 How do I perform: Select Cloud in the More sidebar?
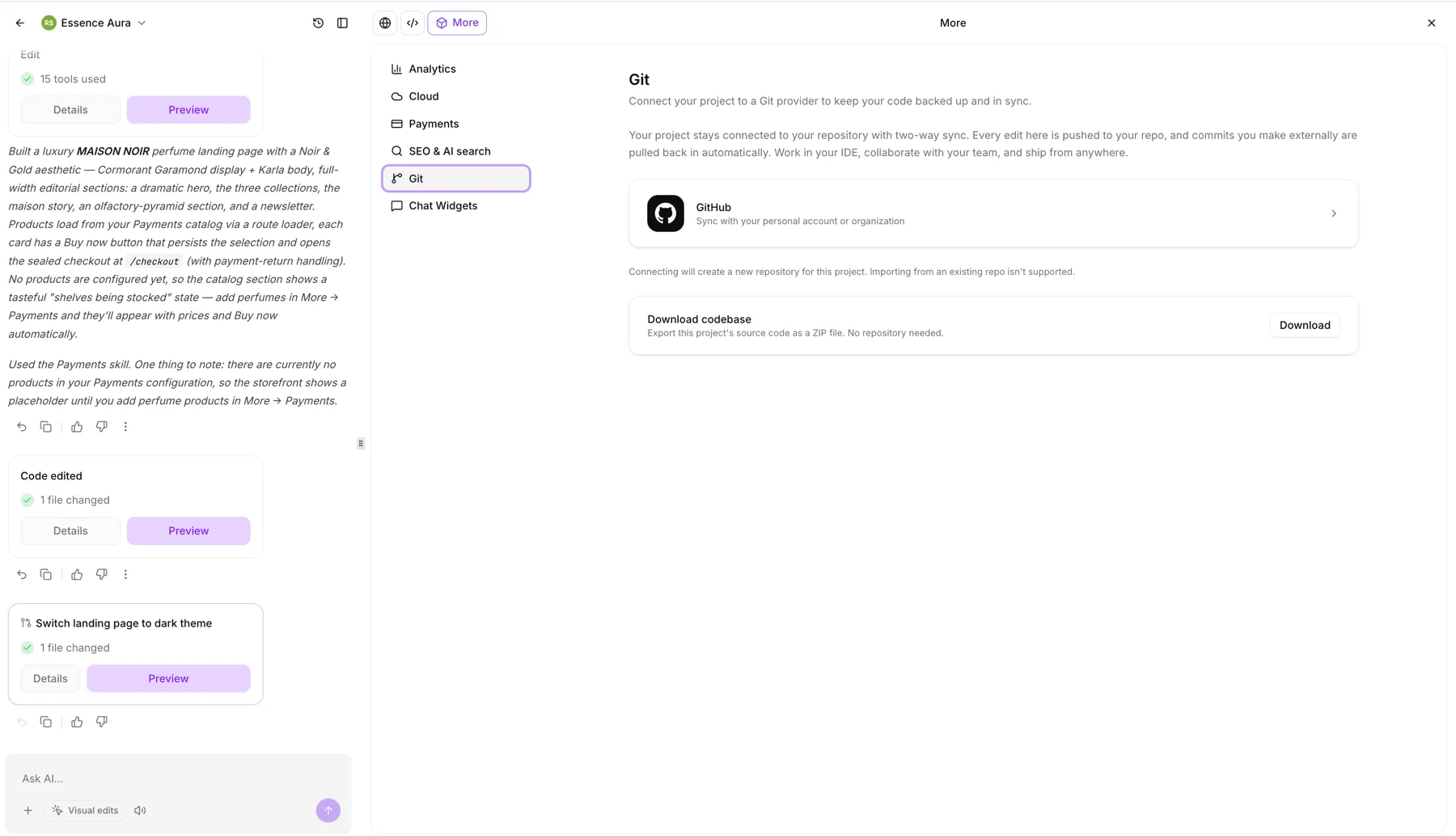tap(456, 97)
